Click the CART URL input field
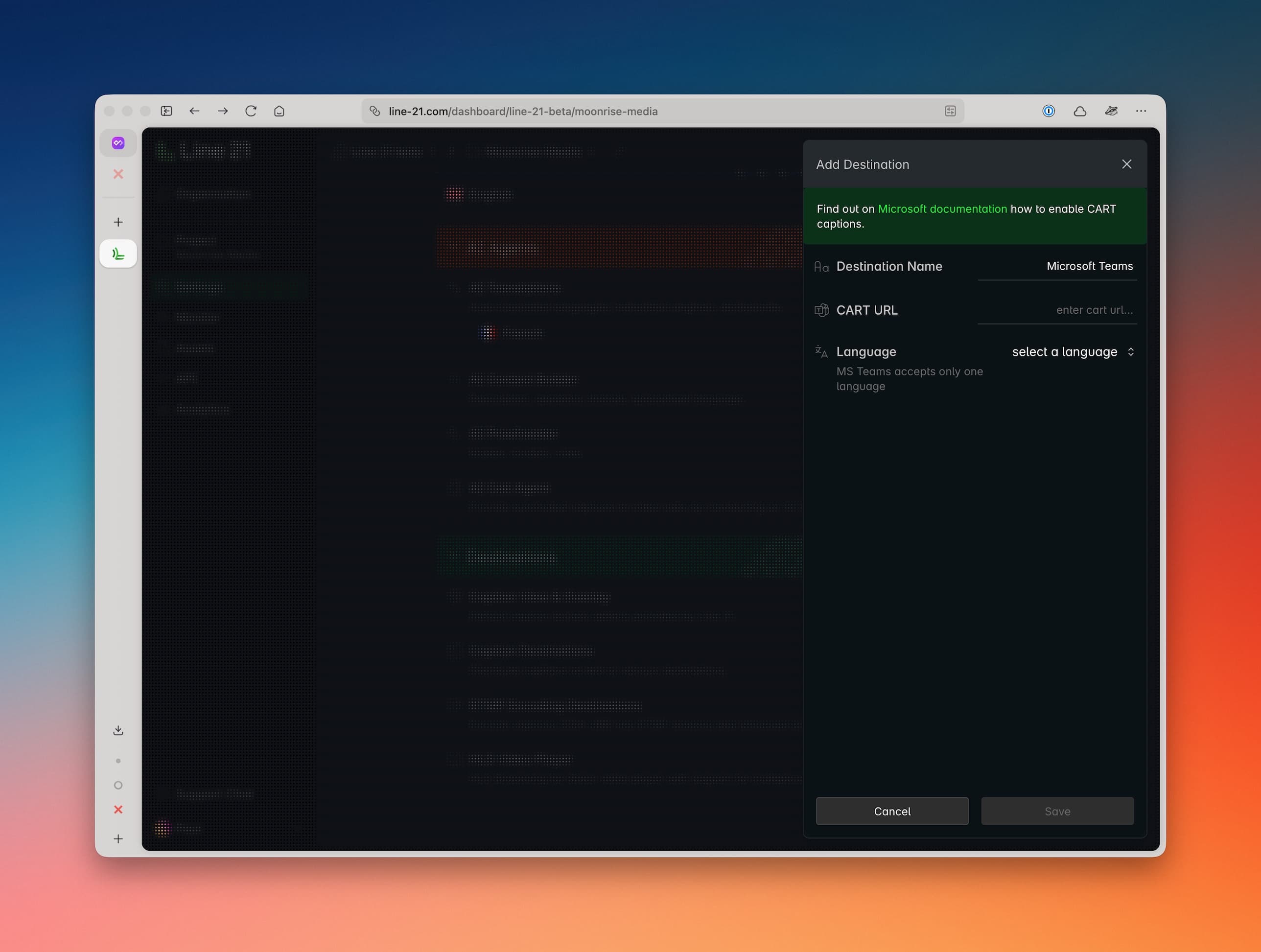 pyautogui.click(x=1056, y=310)
